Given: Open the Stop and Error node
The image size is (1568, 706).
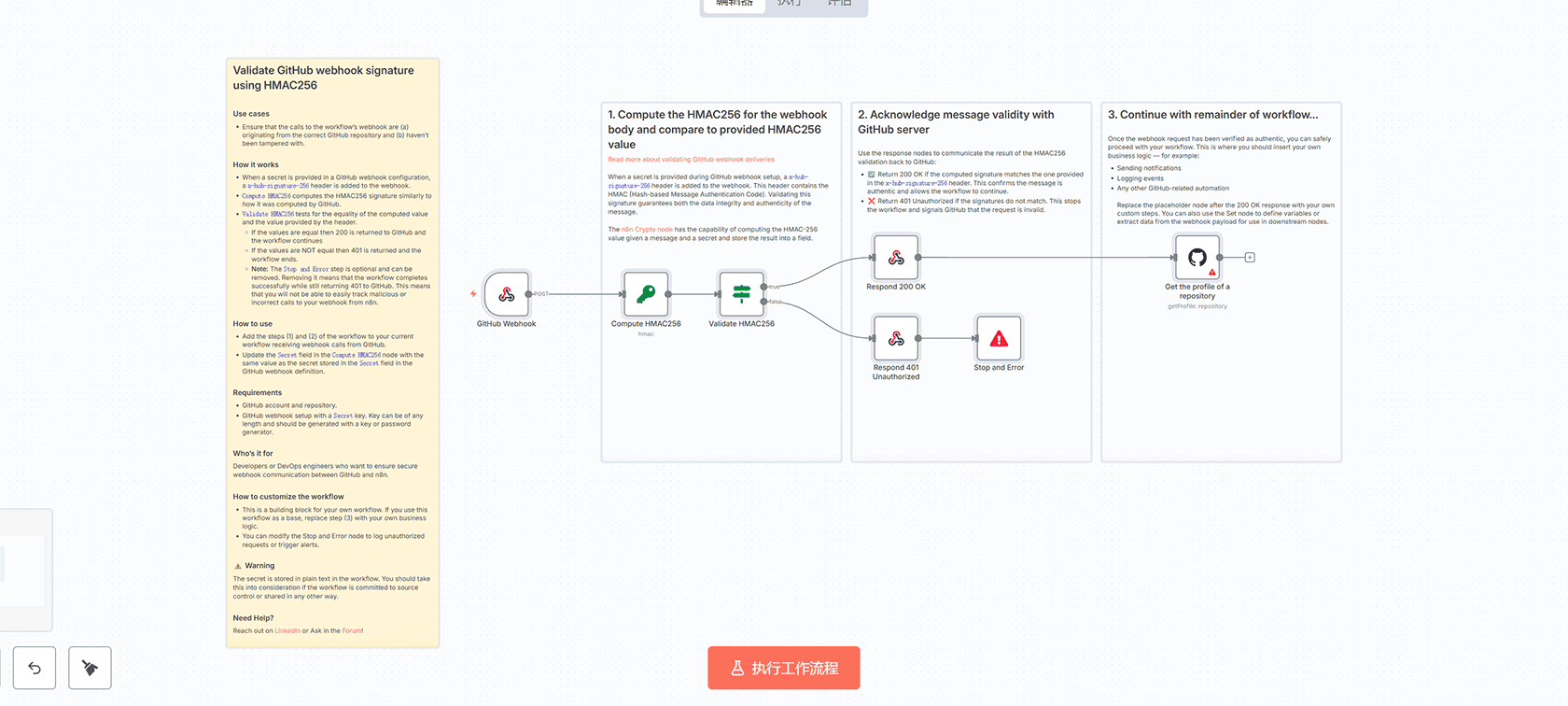Looking at the screenshot, I should pos(999,338).
